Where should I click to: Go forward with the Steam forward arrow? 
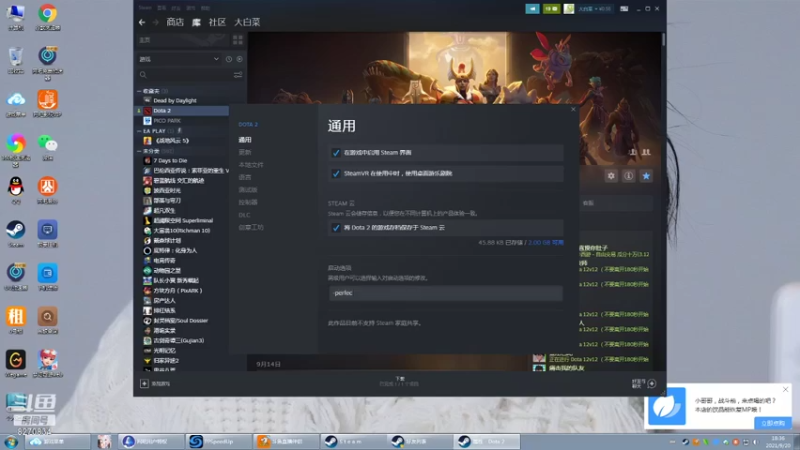(x=156, y=22)
